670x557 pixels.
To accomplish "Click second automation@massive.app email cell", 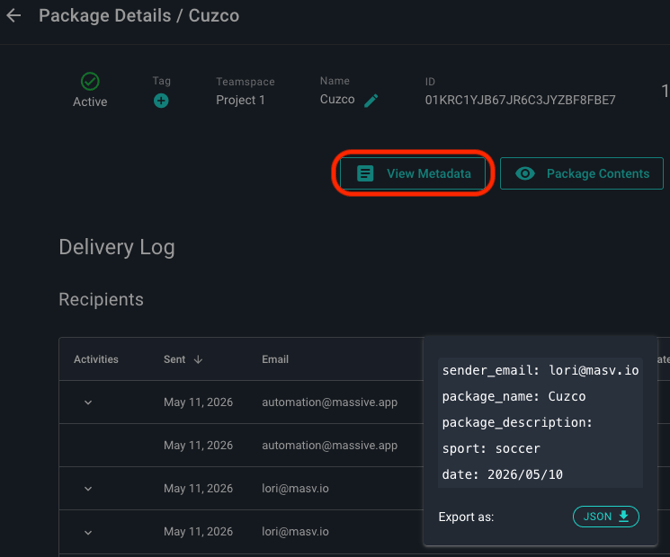I will [329, 446].
